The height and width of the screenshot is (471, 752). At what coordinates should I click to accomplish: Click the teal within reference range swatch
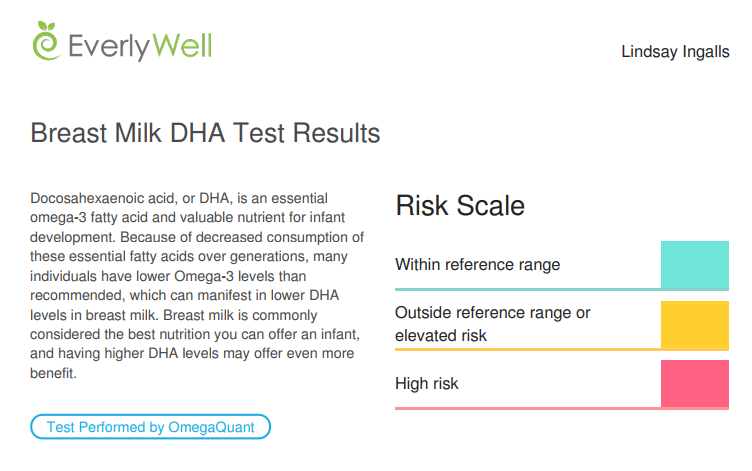coord(694,264)
